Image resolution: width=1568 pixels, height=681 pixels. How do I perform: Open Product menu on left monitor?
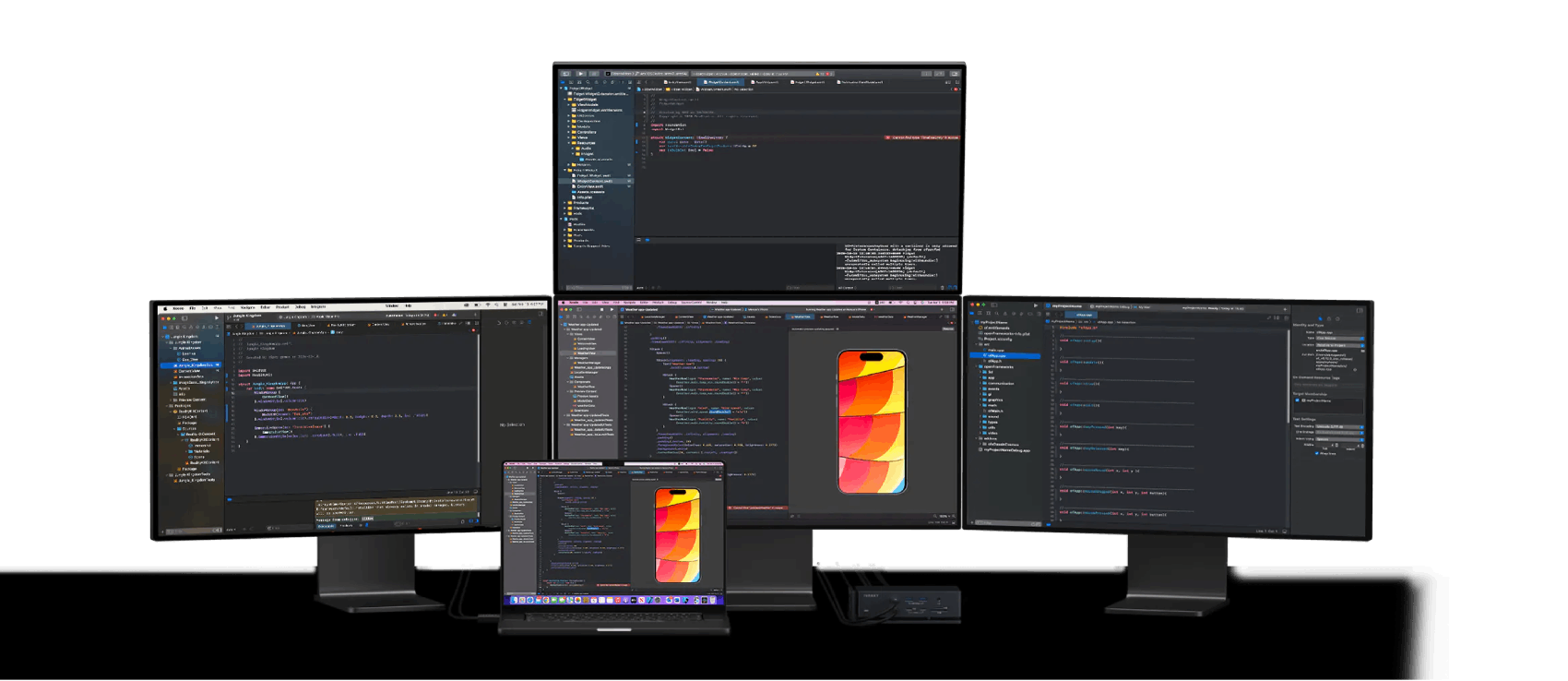click(282, 307)
